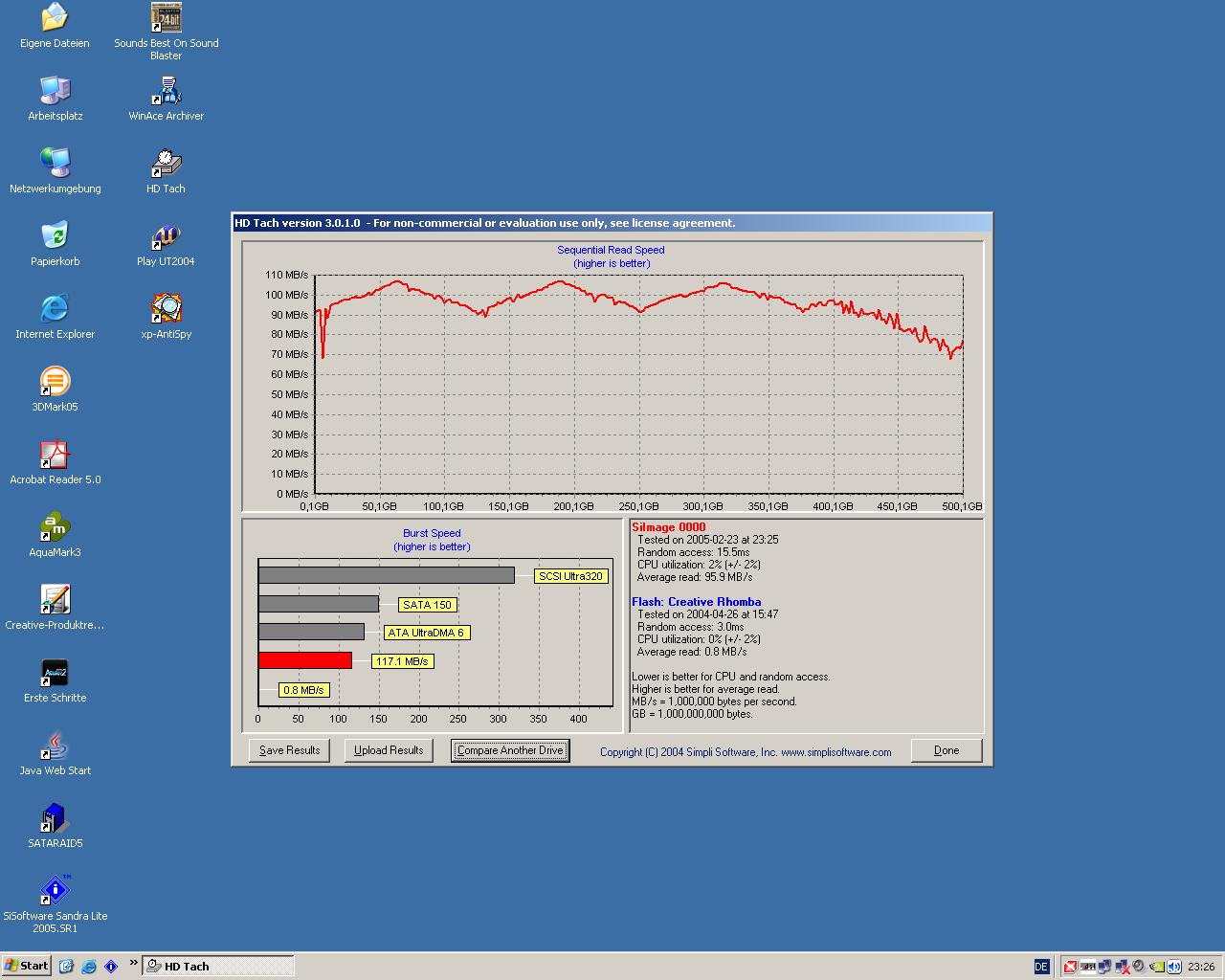Open the Eigene Dateien desktop folder

tap(55, 27)
